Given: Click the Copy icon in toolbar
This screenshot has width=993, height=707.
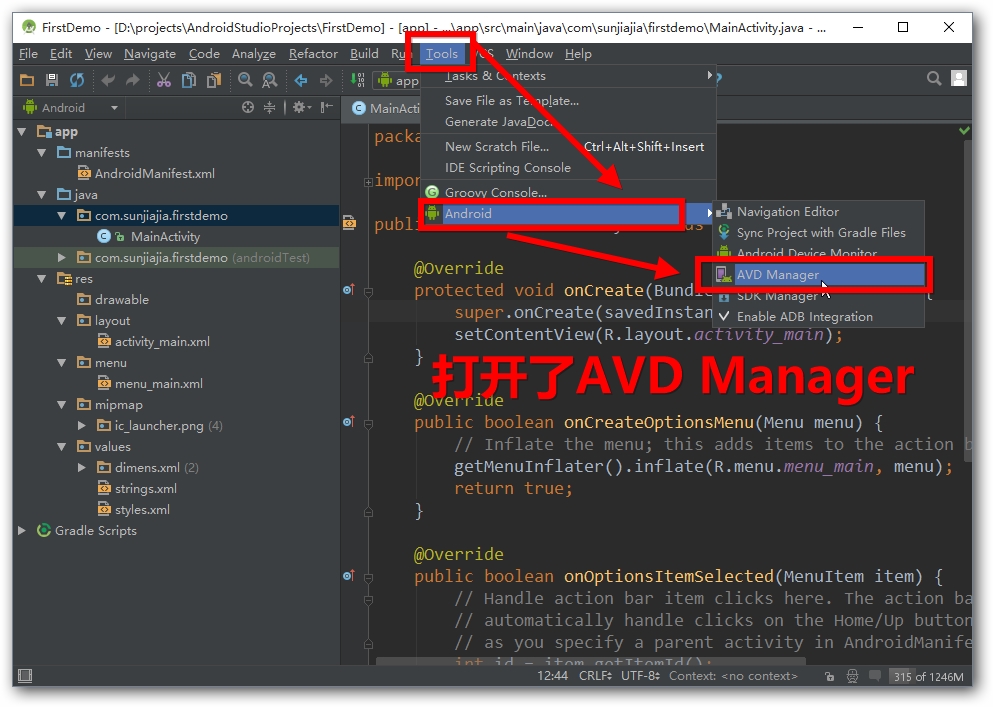Looking at the screenshot, I should pyautogui.click(x=189, y=80).
